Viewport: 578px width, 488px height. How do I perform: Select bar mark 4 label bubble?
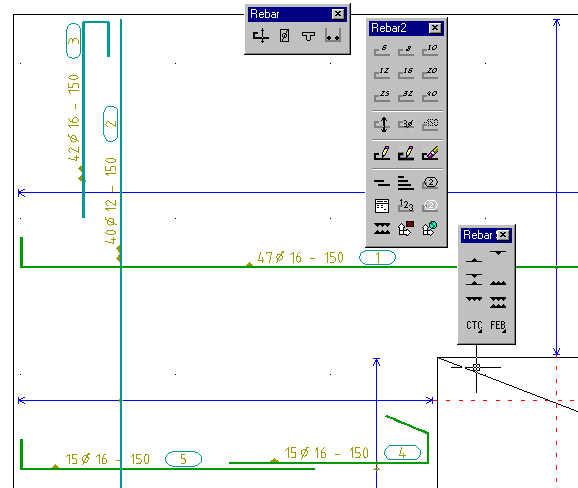click(402, 452)
